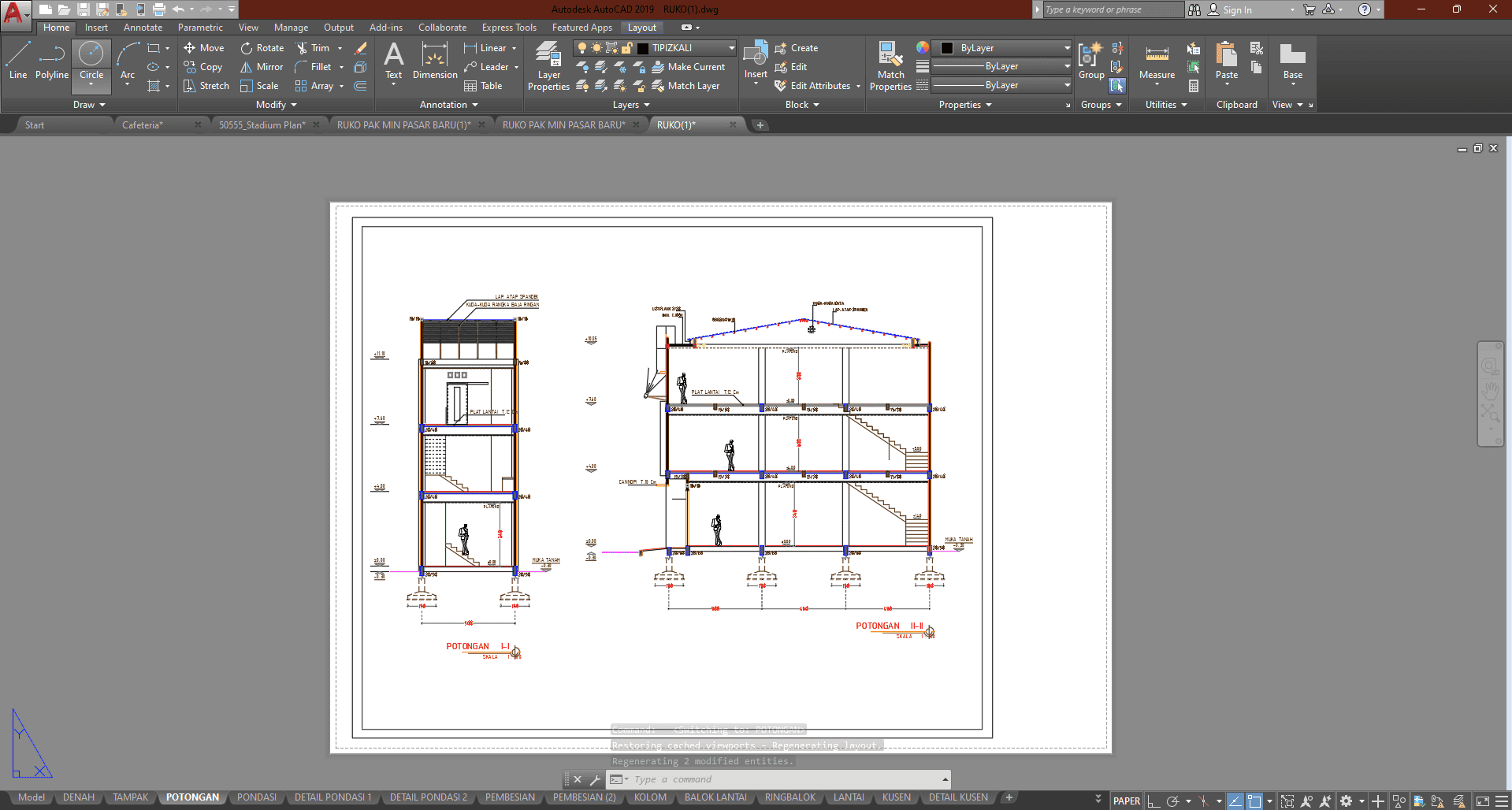
Task: Toggle polar tracking in status bar
Action: pyautogui.click(x=1172, y=801)
